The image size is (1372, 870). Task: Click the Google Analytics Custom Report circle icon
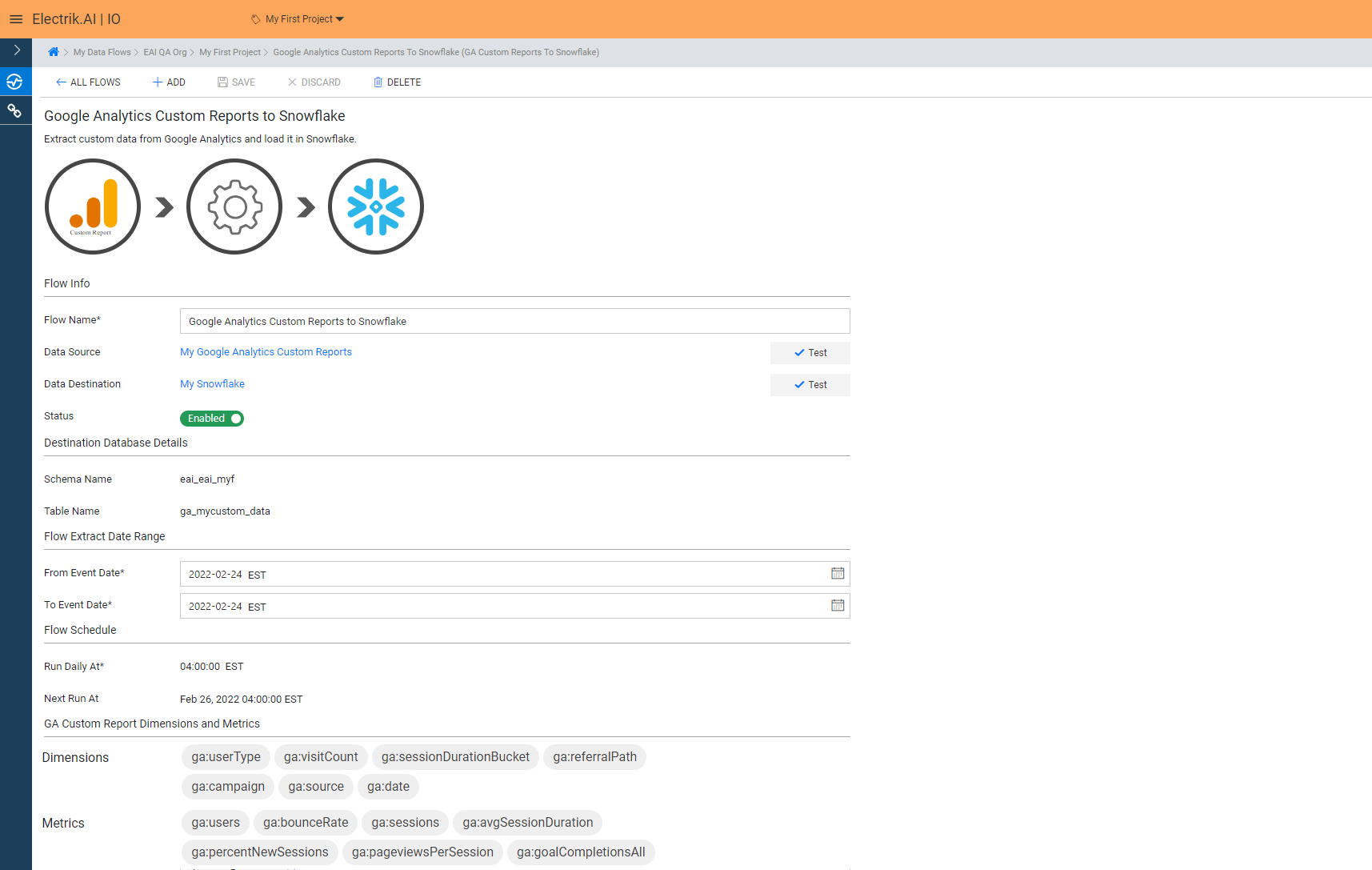pos(92,206)
